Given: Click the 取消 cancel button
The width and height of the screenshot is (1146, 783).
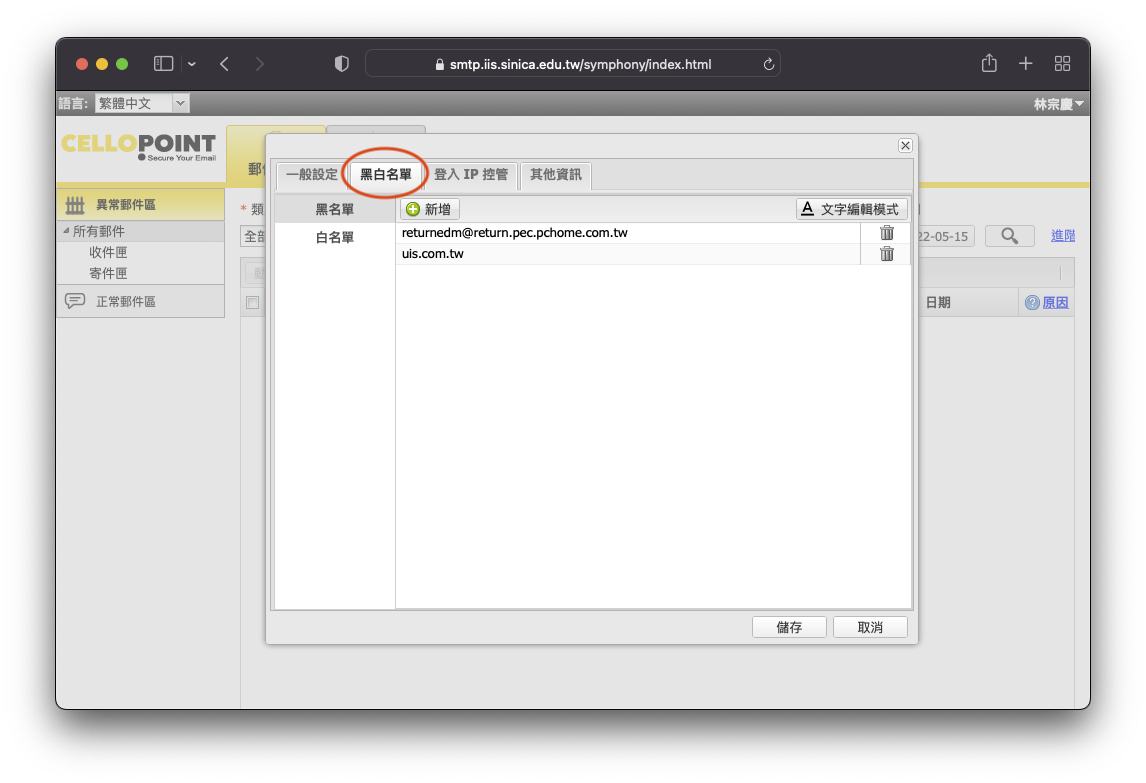Looking at the screenshot, I should point(870,627).
